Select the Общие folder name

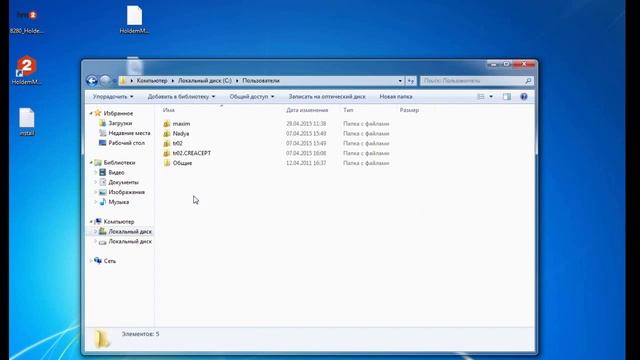click(182, 163)
